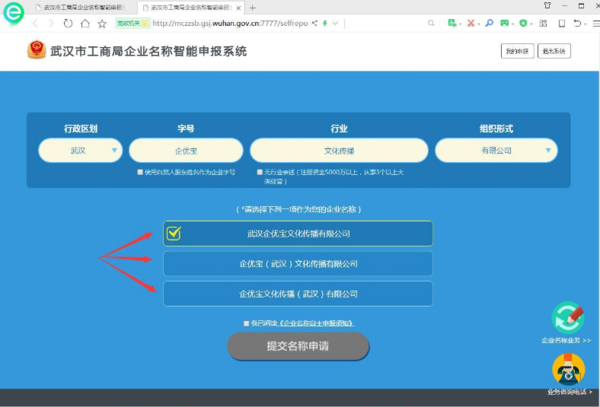Image resolution: width=600 pixels, height=407 pixels.
Task: Click the blue magnifier toolbar icon
Action: (x=489, y=23)
